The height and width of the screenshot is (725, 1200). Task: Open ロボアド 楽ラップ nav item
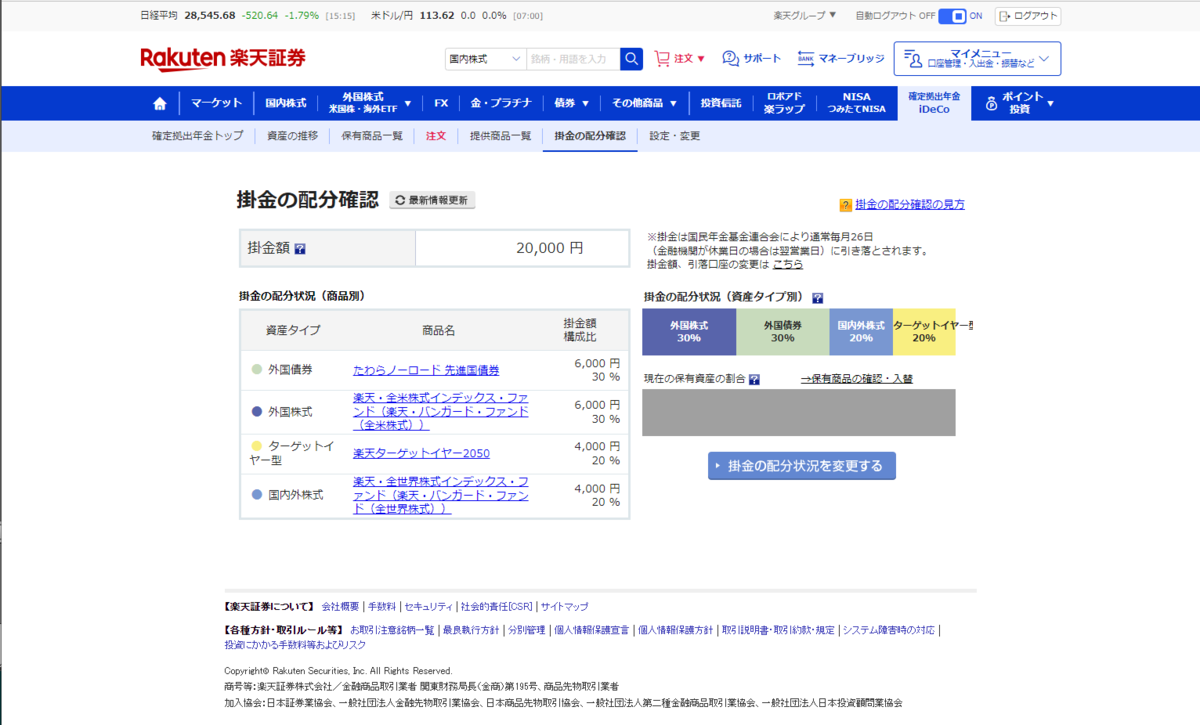click(x=784, y=103)
